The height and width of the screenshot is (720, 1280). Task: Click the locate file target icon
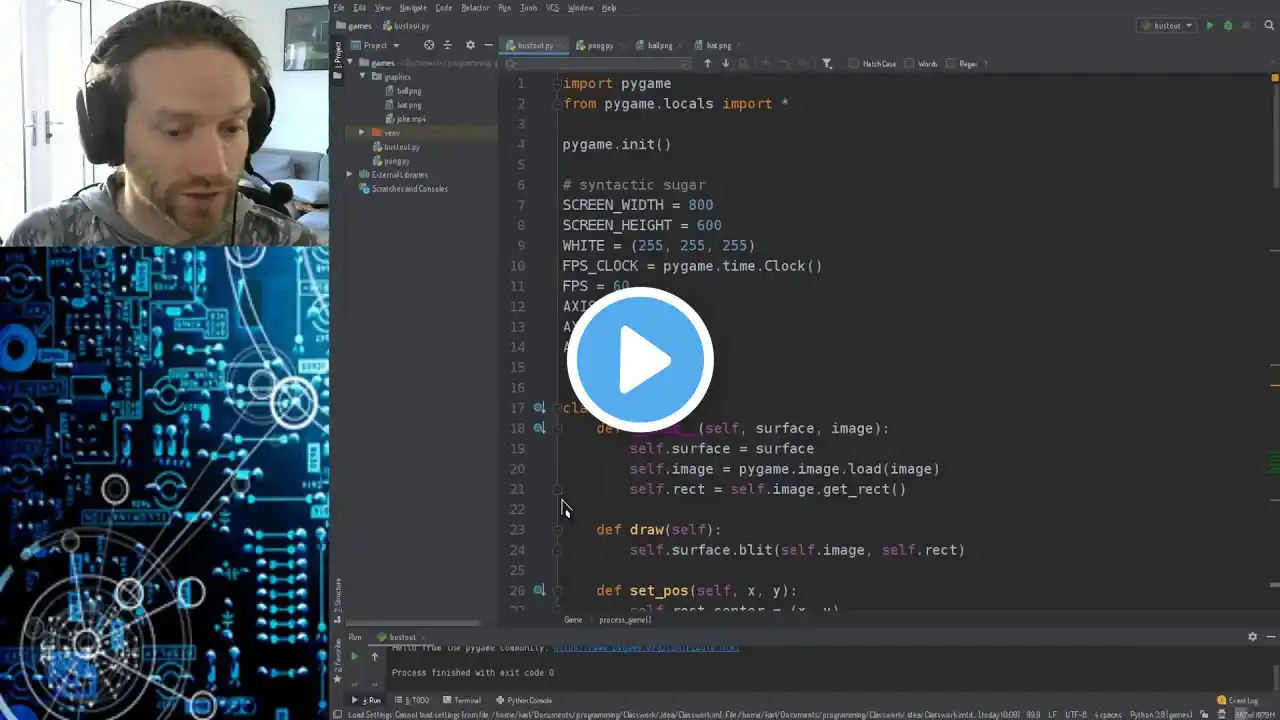coord(429,45)
